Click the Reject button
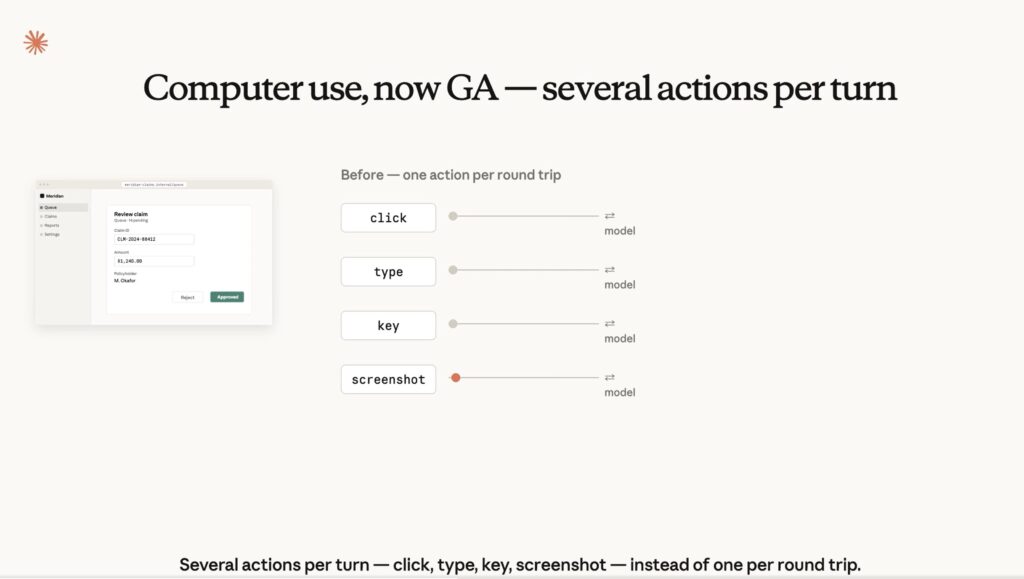Screen dimensions: 1024x579 tap(187, 297)
